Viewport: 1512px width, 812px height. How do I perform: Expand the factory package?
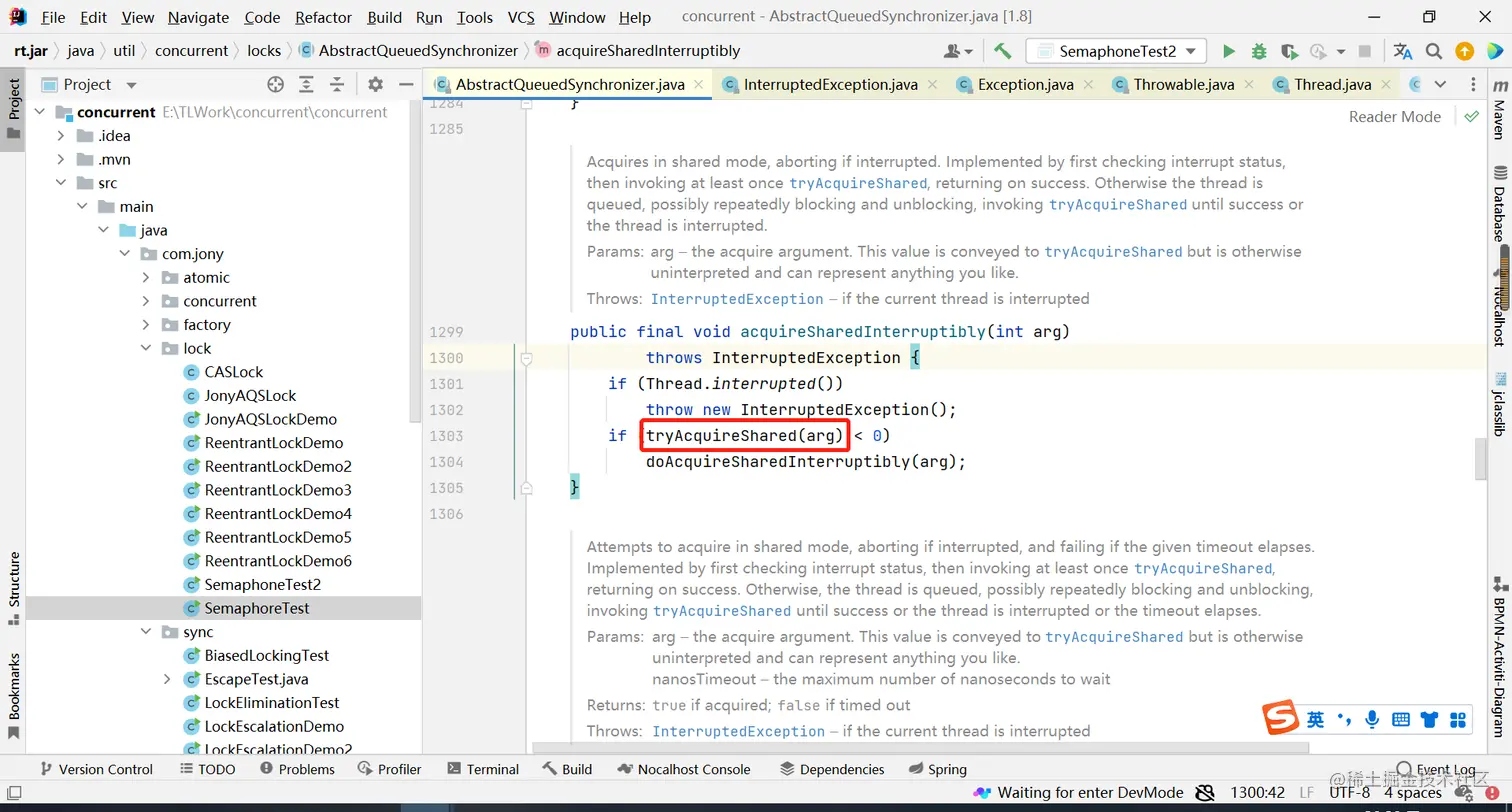(146, 325)
